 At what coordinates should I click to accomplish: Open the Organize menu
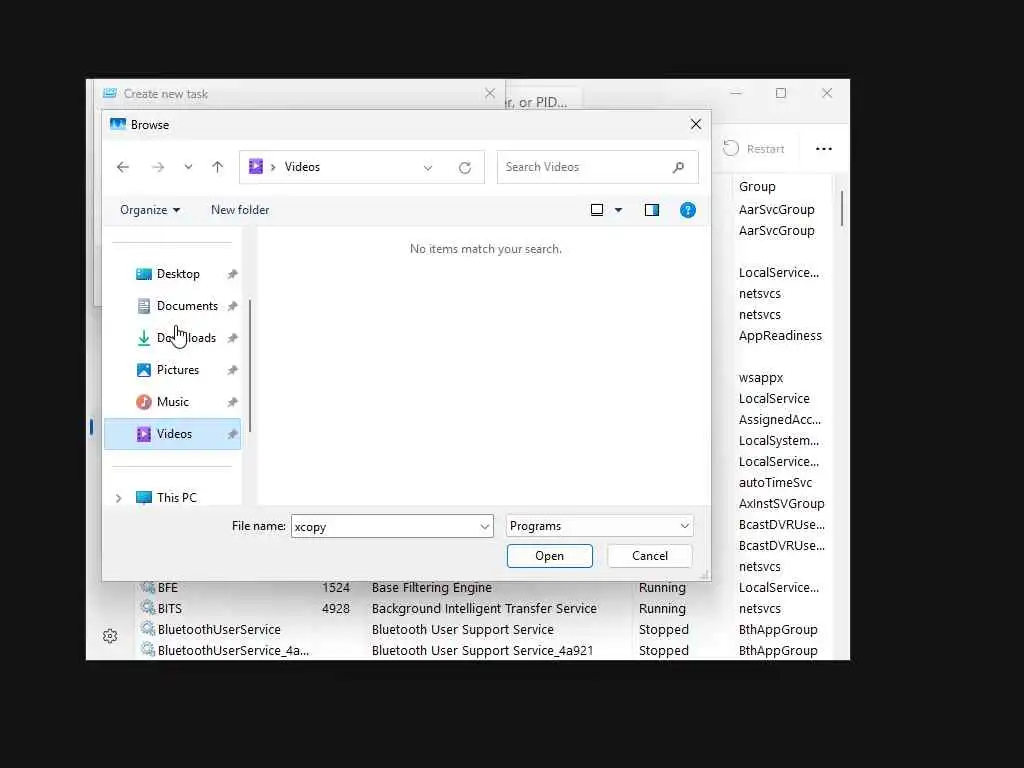coord(150,210)
